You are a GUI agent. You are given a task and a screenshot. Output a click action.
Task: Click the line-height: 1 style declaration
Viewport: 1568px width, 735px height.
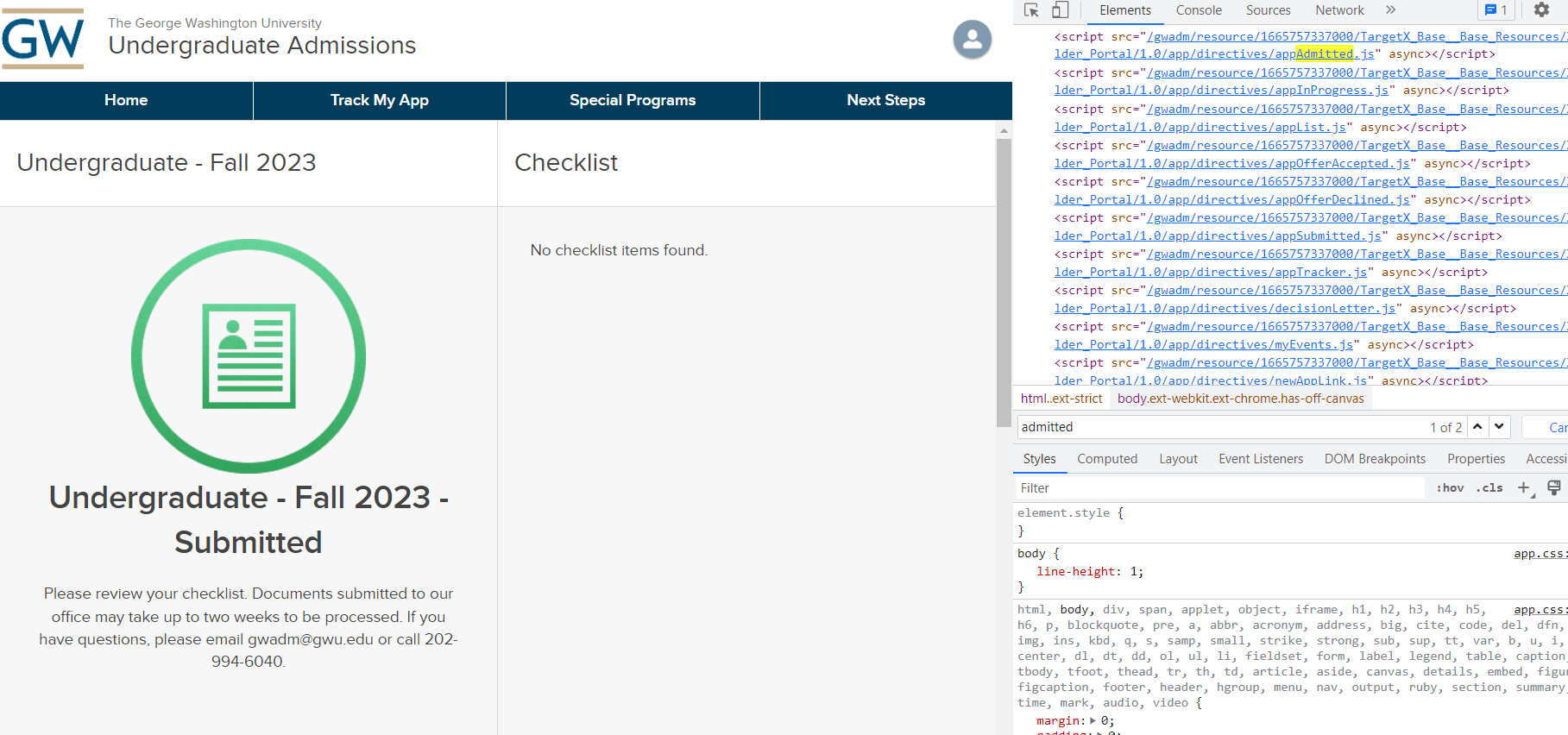[x=1090, y=572]
